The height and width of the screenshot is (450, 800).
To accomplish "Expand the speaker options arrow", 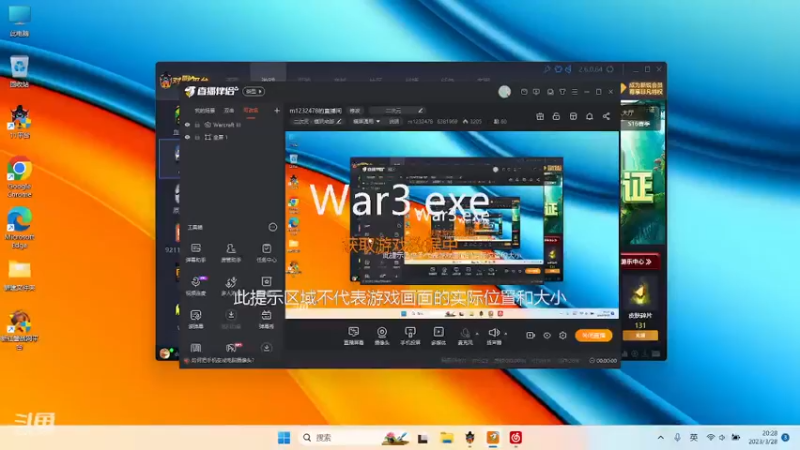I will [x=506, y=334].
